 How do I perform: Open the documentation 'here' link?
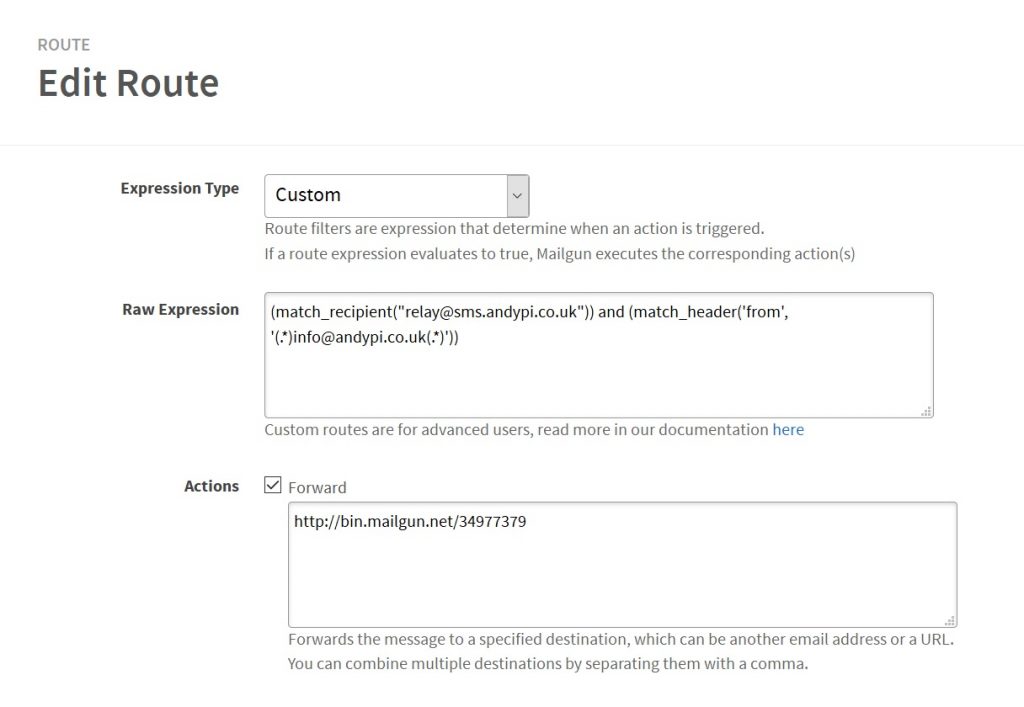pyautogui.click(x=788, y=430)
